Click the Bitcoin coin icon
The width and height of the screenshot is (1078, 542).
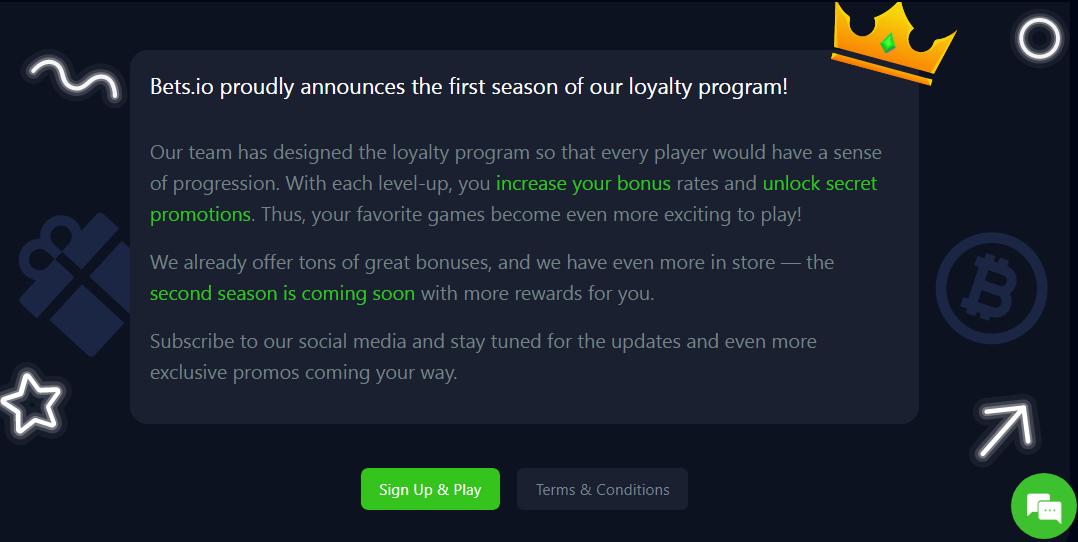pyautogui.click(x=991, y=288)
